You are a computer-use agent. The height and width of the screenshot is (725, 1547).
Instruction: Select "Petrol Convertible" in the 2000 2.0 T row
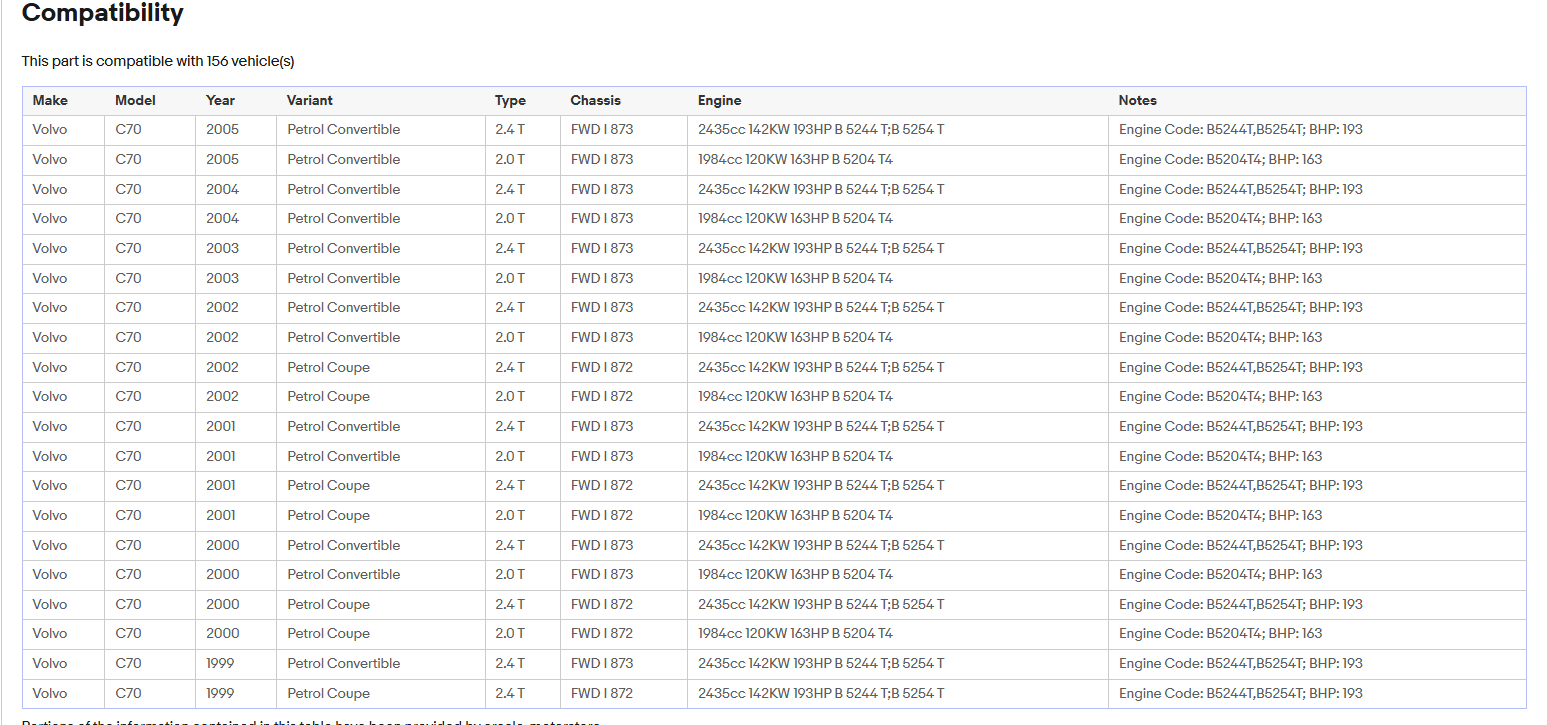point(343,574)
